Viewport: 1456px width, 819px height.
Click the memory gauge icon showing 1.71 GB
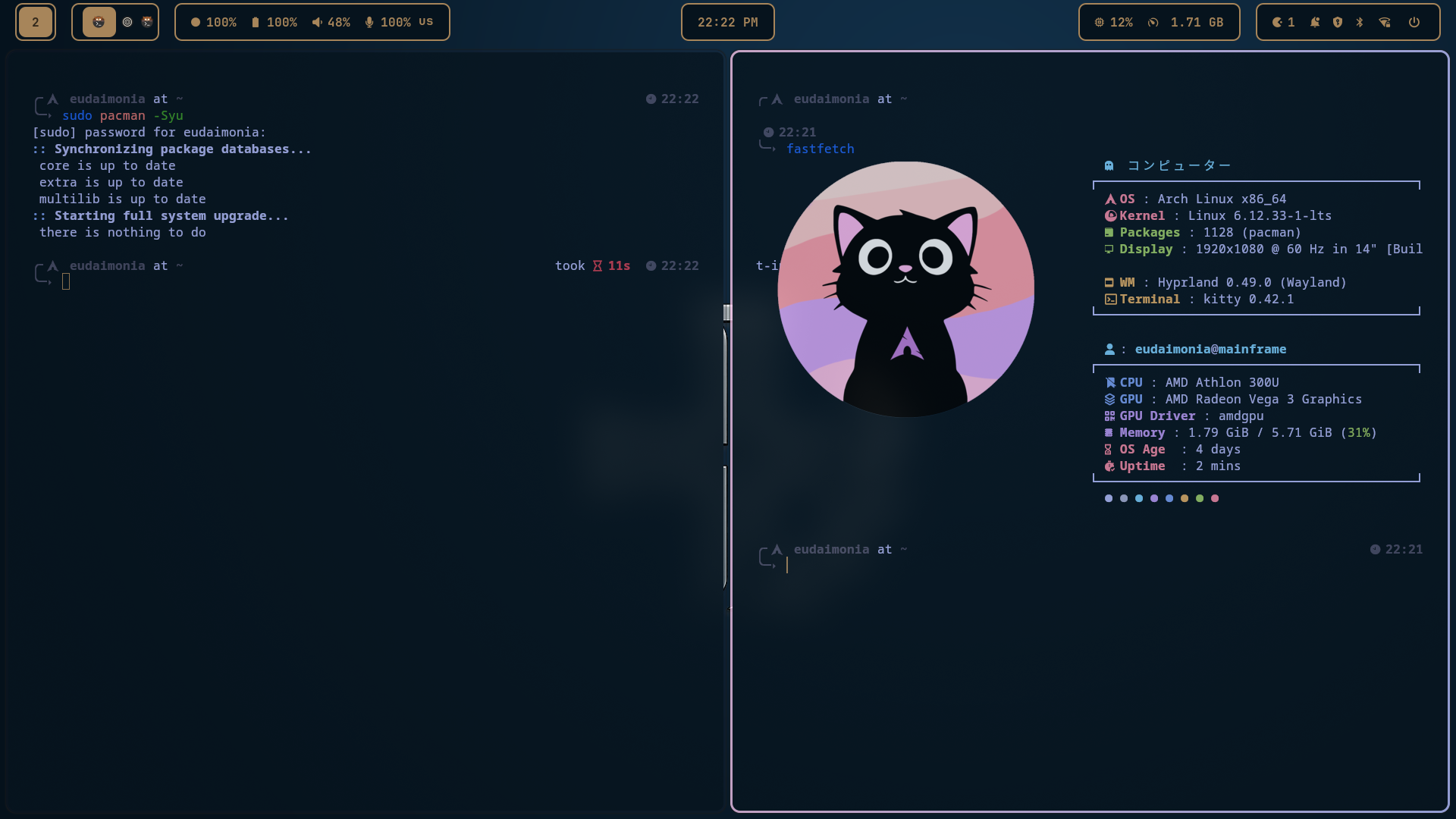pyautogui.click(x=1153, y=22)
